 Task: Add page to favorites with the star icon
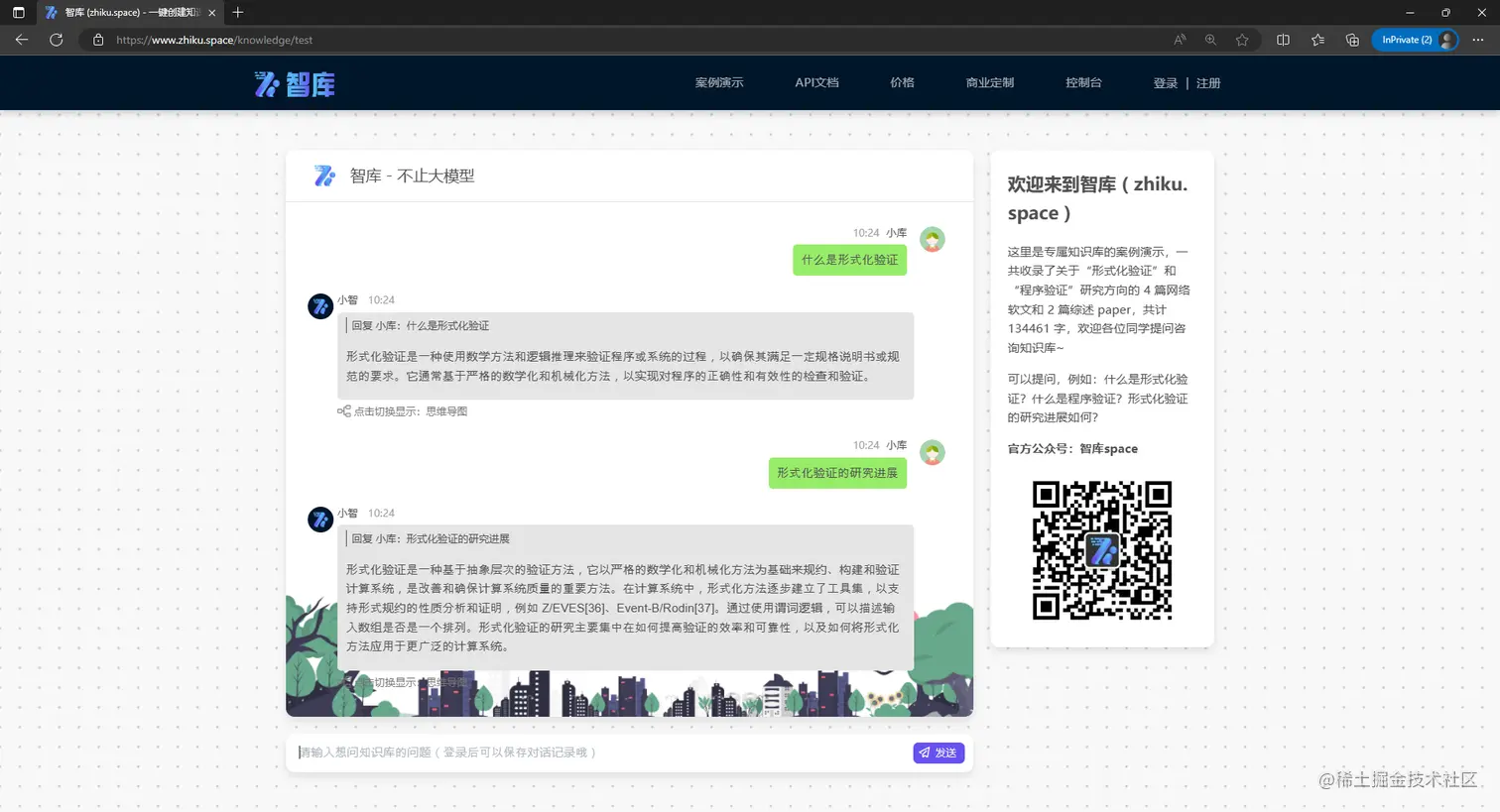(1242, 40)
